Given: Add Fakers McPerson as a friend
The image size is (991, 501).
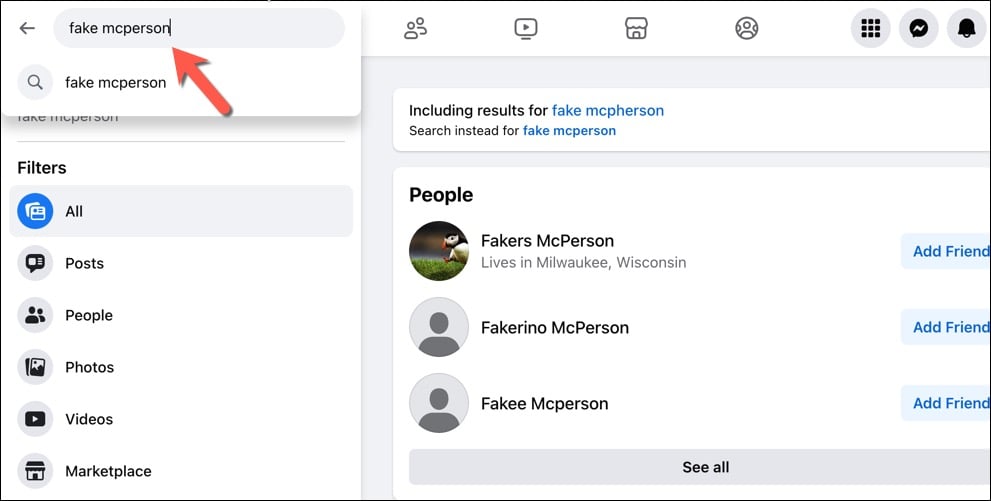Looking at the screenshot, I should [948, 251].
